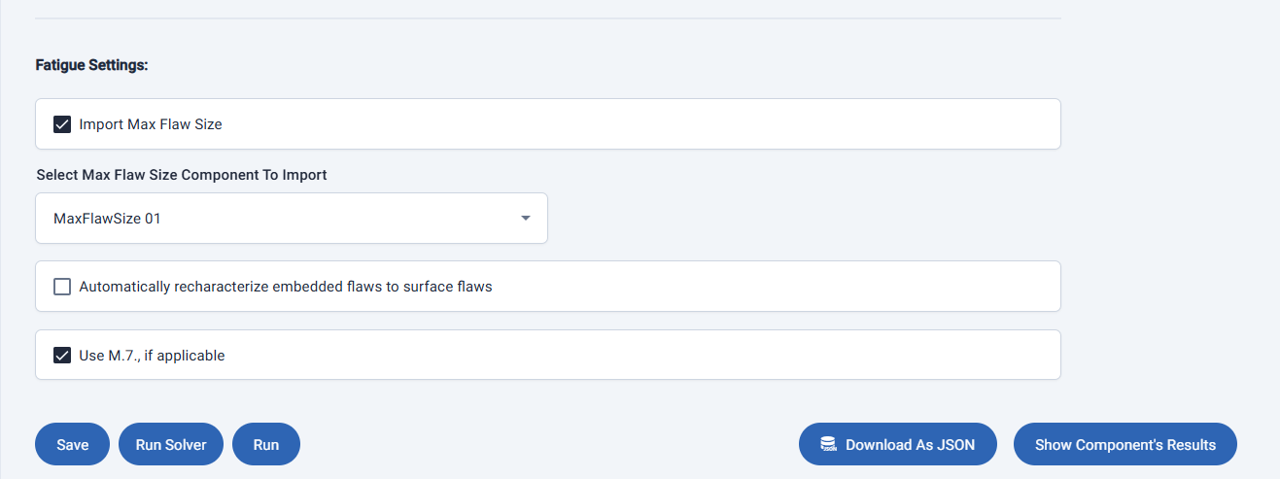
Task: Click the database icon in Download As JSON
Action: click(828, 445)
